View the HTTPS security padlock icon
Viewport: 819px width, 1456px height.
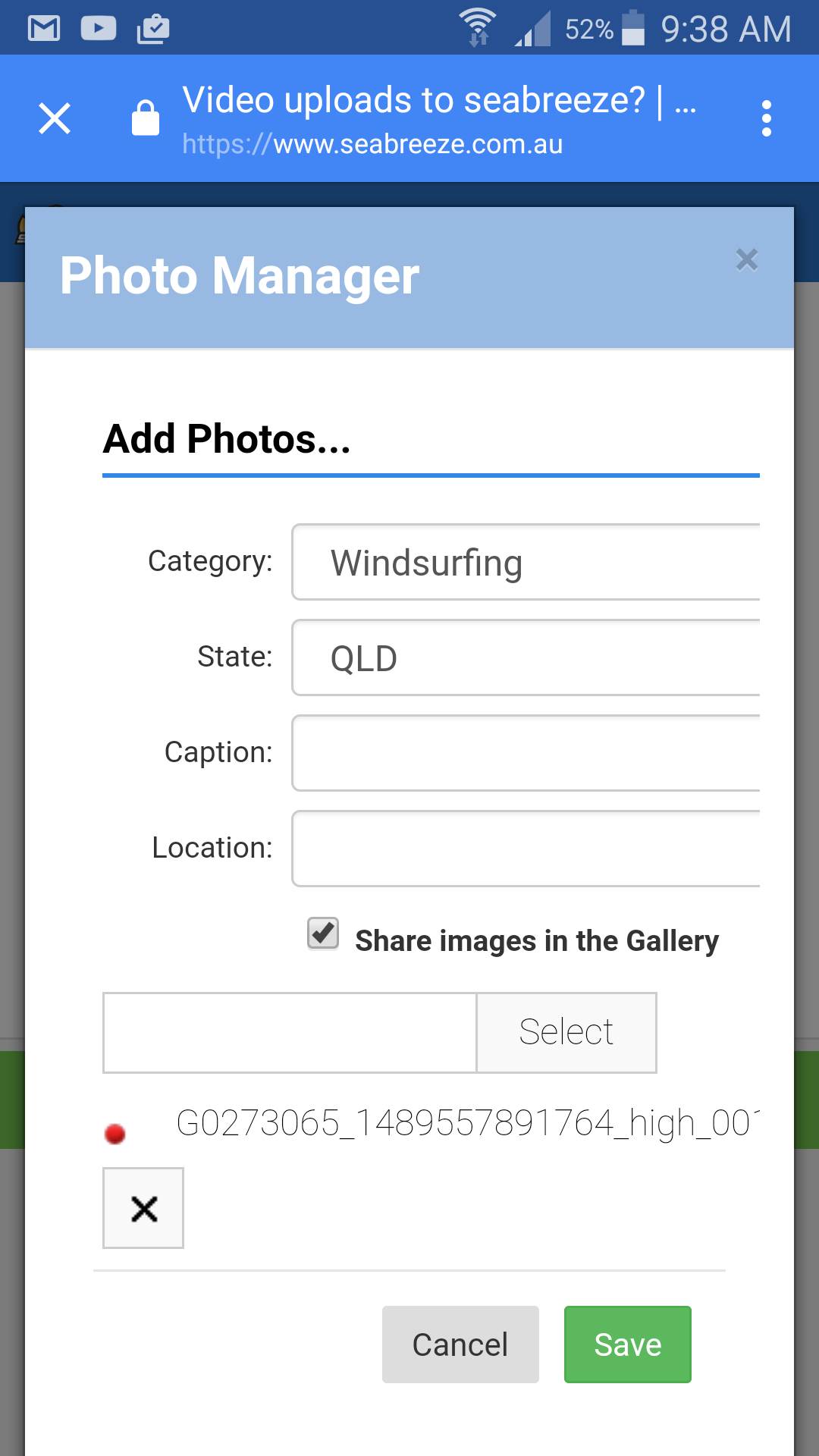coord(146,118)
